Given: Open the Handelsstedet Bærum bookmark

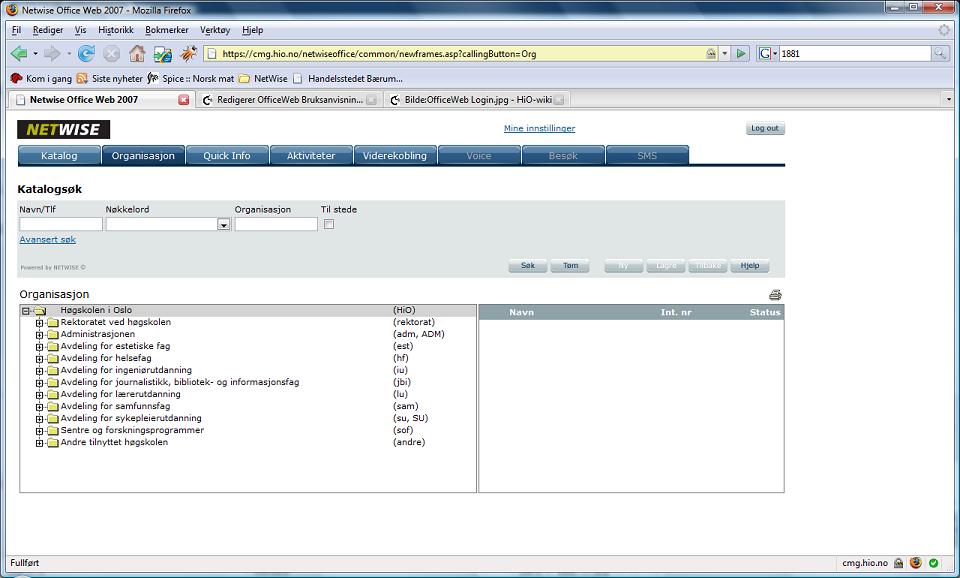Looking at the screenshot, I should pos(348,78).
